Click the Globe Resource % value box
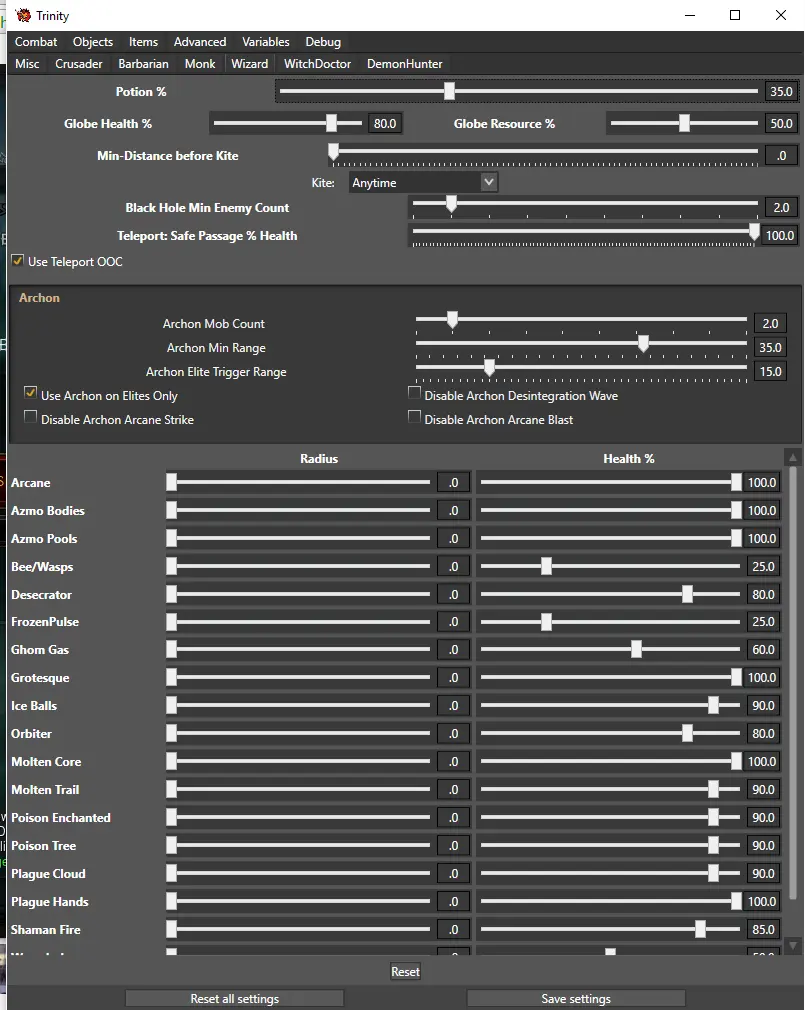Viewport: 805px width, 1010px height. [x=781, y=123]
